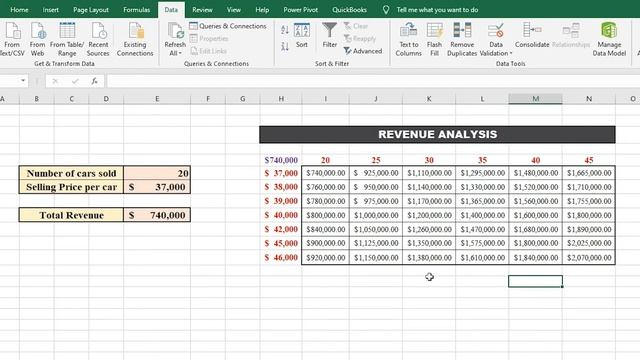This screenshot has height=360, width=640.
Task: Open the Power Pivot tab
Action: click(300, 10)
